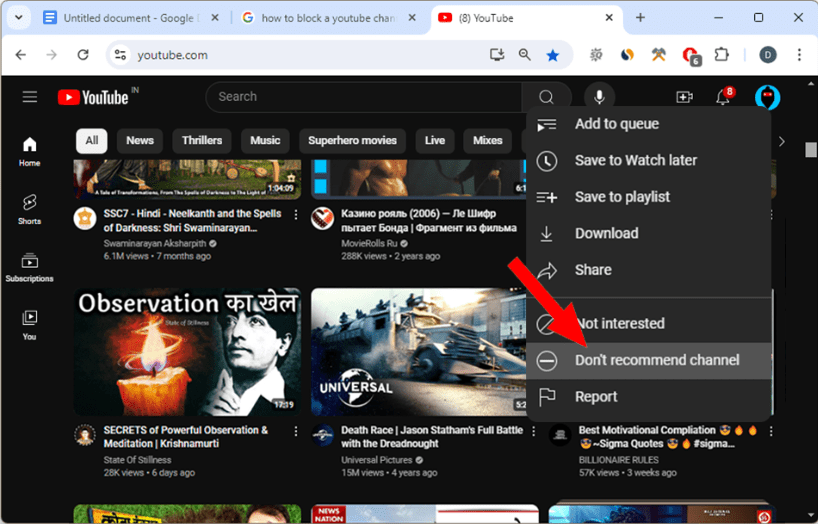818x524 pixels.
Task: Open Subscriptions in the sidebar
Action: 30,267
